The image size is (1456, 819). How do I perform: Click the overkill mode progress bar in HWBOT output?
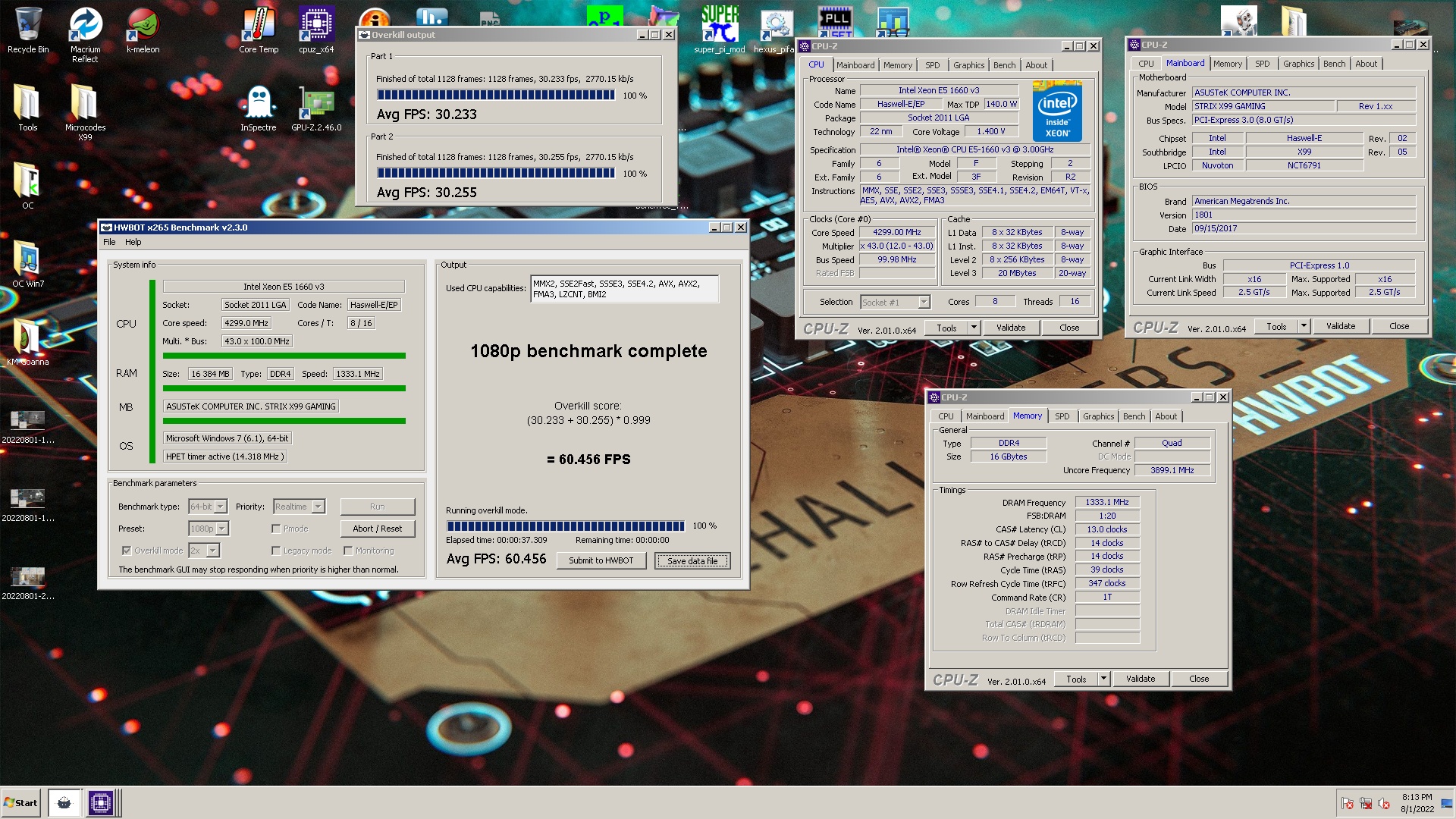(566, 526)
